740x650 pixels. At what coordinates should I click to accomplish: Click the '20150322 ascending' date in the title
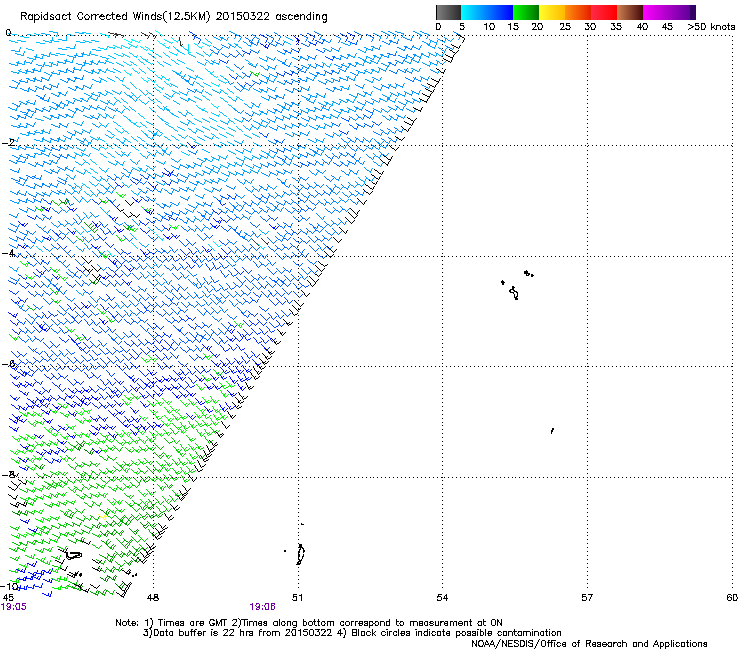(x=271, y=17)
